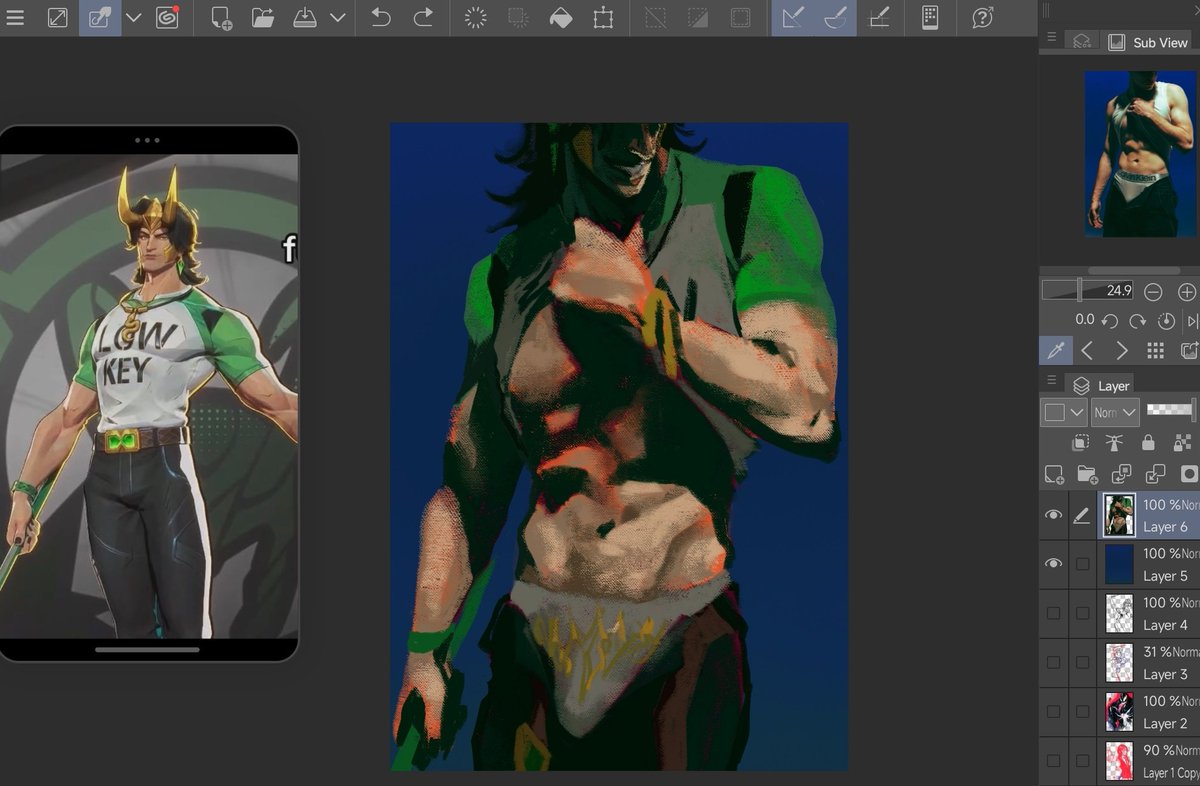Redo the last undone action
This screenshot has width=1200, height=786.
pyautogui.click(x=423, y=17)
